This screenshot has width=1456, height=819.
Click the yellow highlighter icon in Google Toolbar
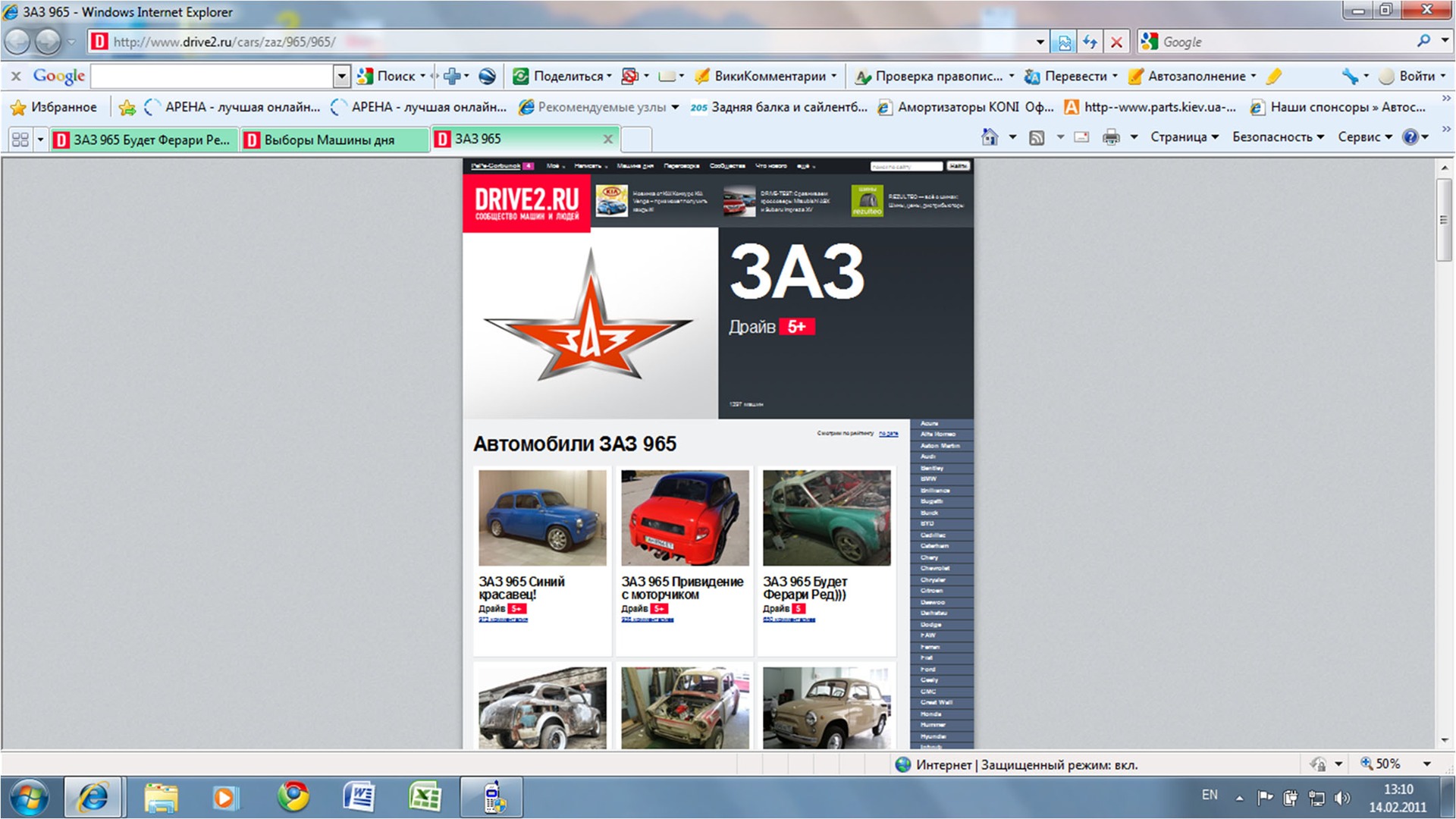tap(1274, 76)
